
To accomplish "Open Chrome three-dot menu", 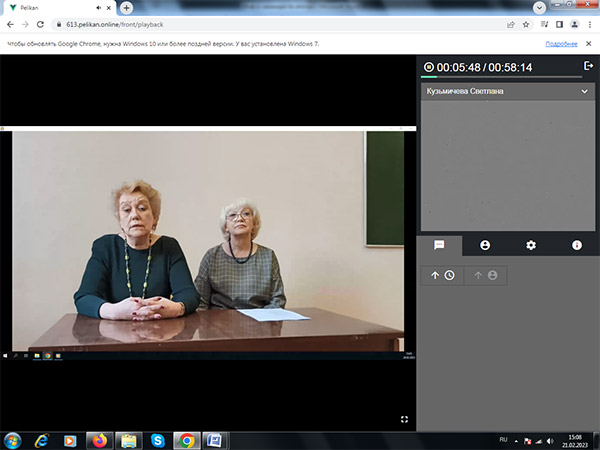I will click(590, 24).
